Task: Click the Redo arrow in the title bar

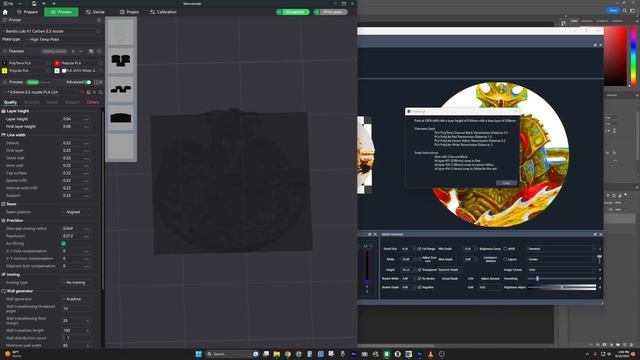Action: click(x=53, y=4)
